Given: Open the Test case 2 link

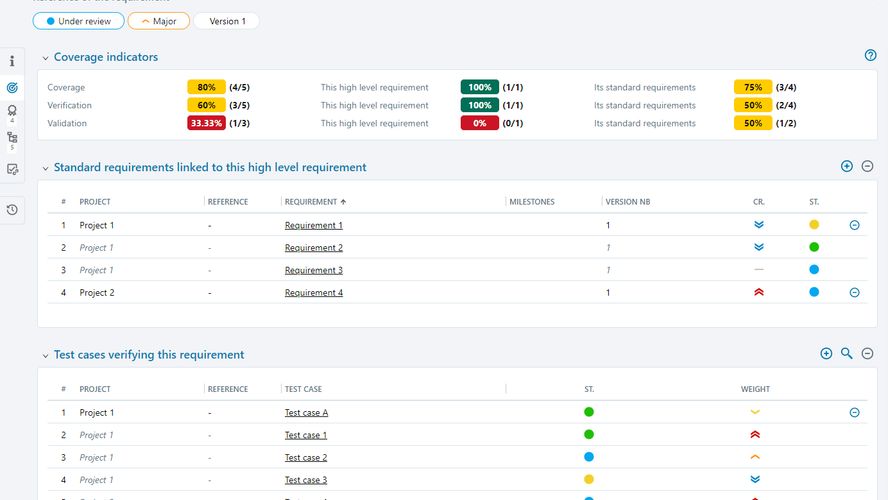Looking at the screenshot, I should (305, 458).
